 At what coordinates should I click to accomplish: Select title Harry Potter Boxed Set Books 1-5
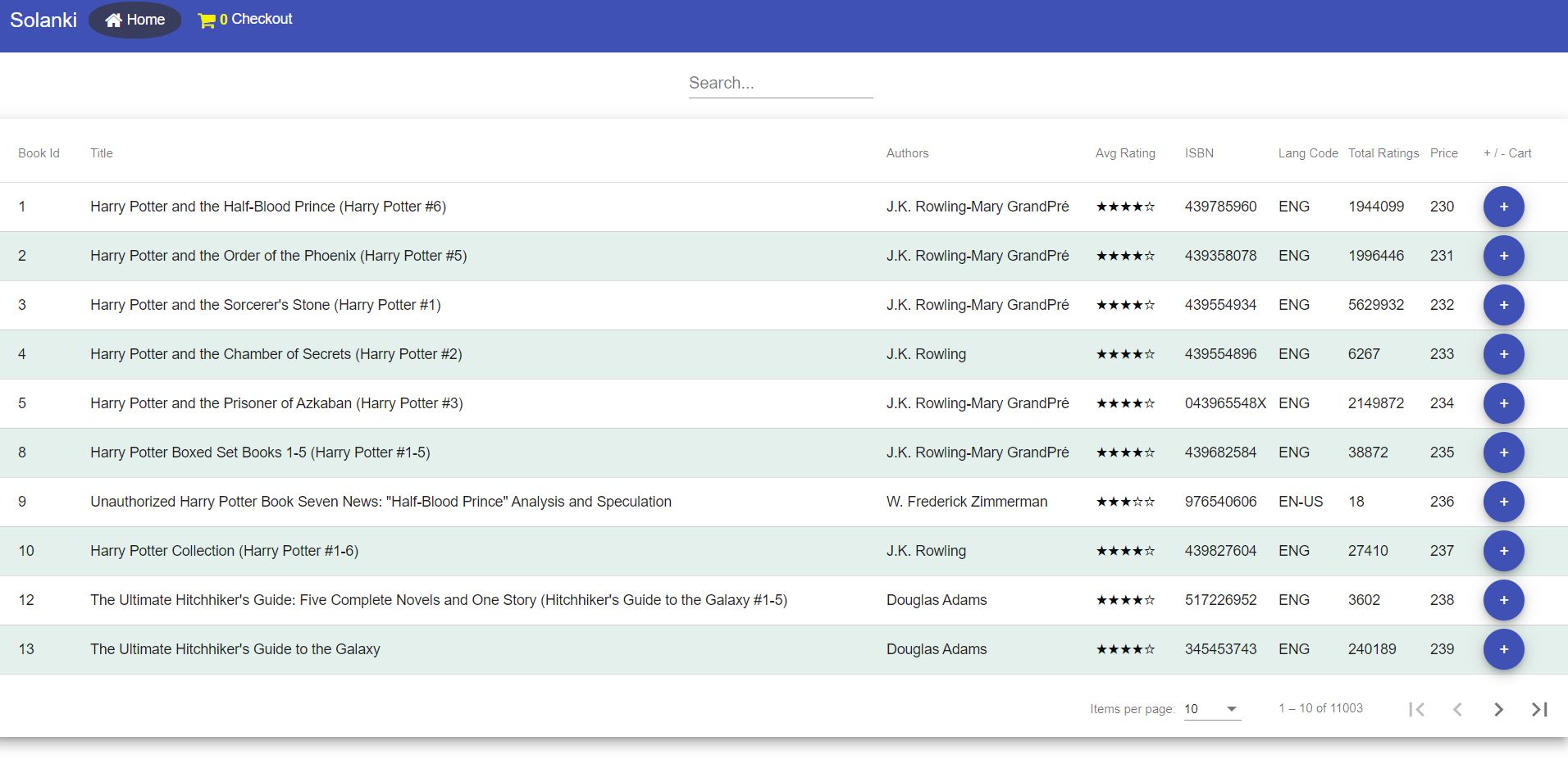click(x=260, y=452)
